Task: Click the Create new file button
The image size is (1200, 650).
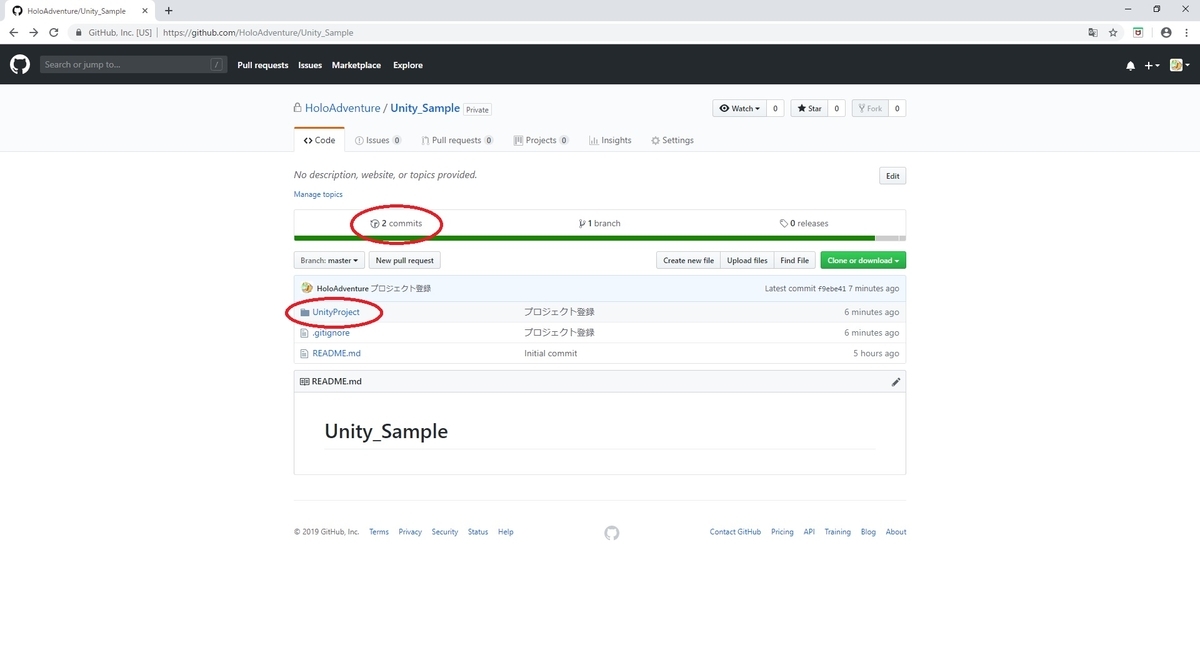Action: [688, 260]
